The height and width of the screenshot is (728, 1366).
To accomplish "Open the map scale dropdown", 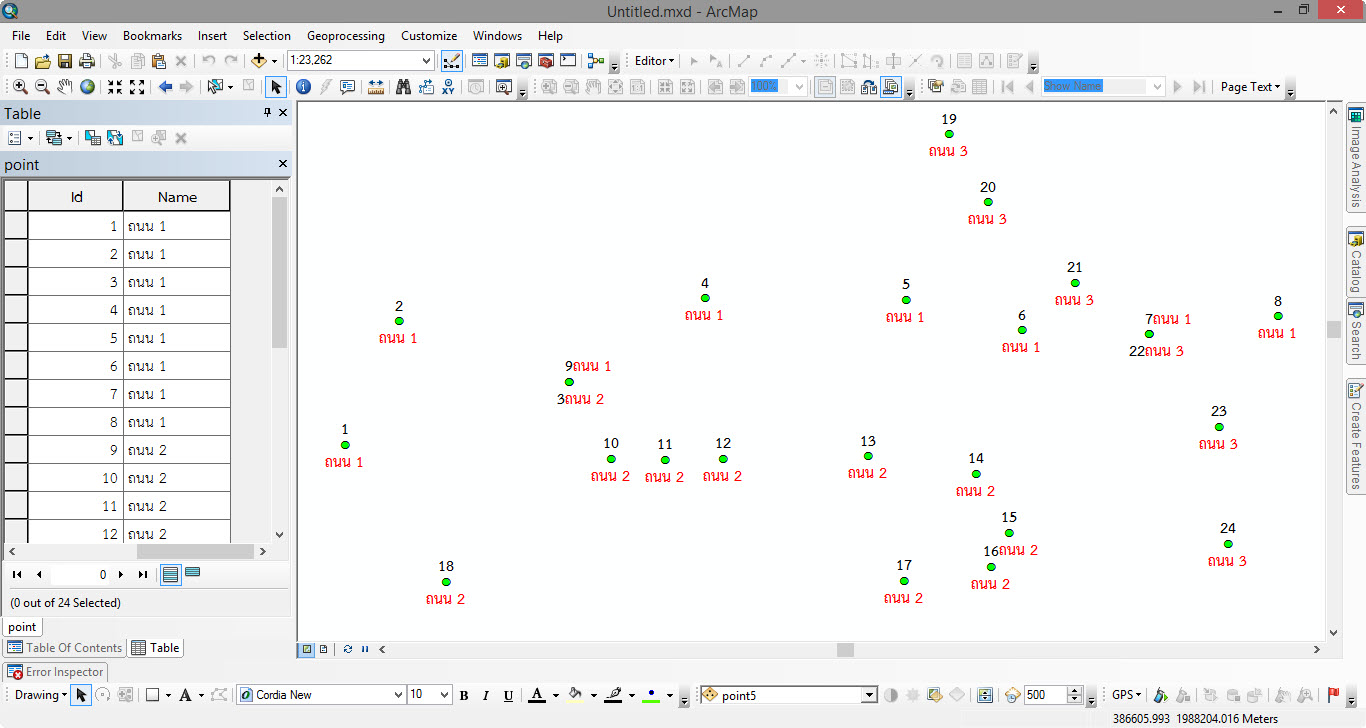I will tap(427, 61).
